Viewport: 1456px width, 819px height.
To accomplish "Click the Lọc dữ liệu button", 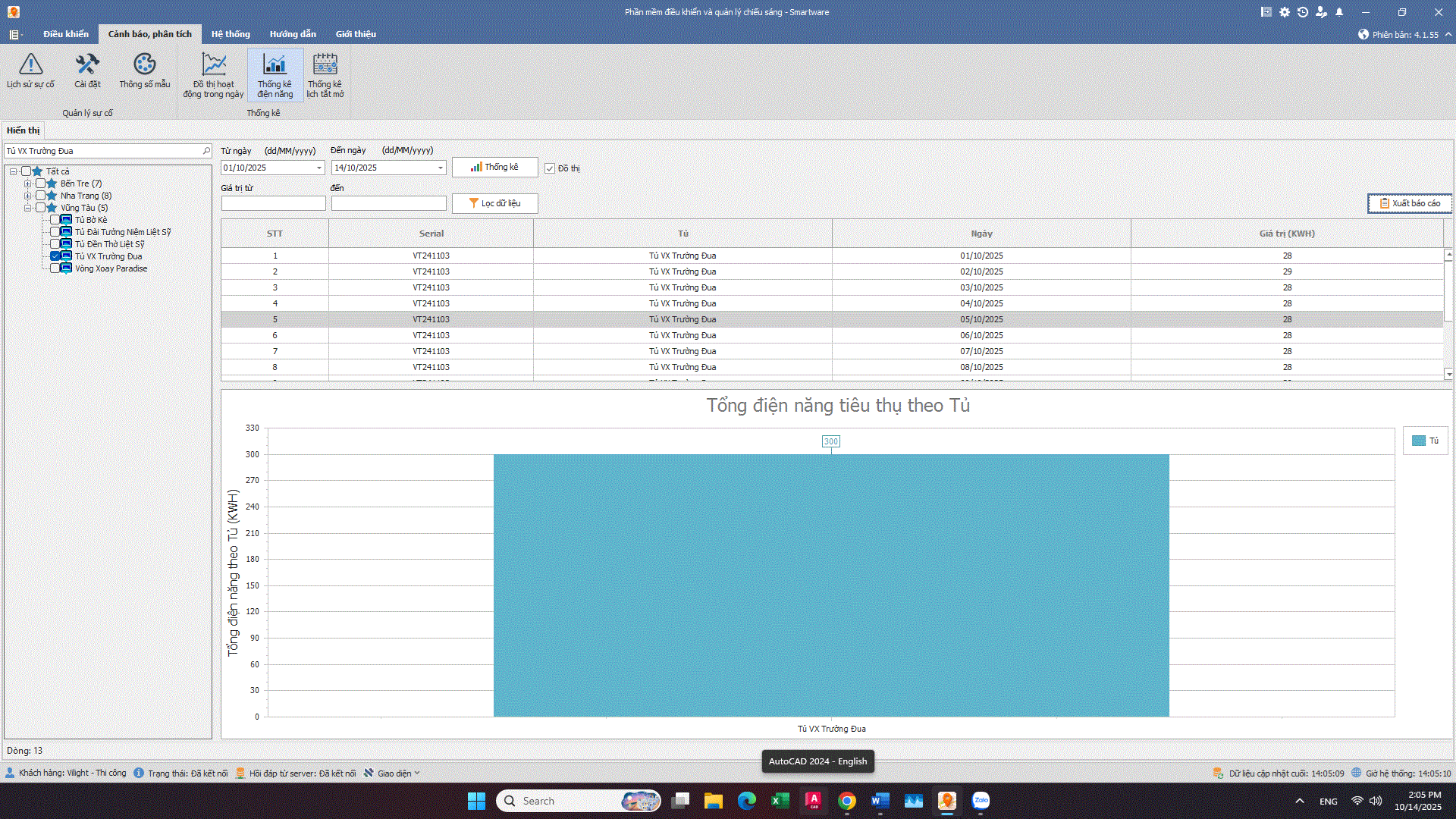I will point(494,203).
